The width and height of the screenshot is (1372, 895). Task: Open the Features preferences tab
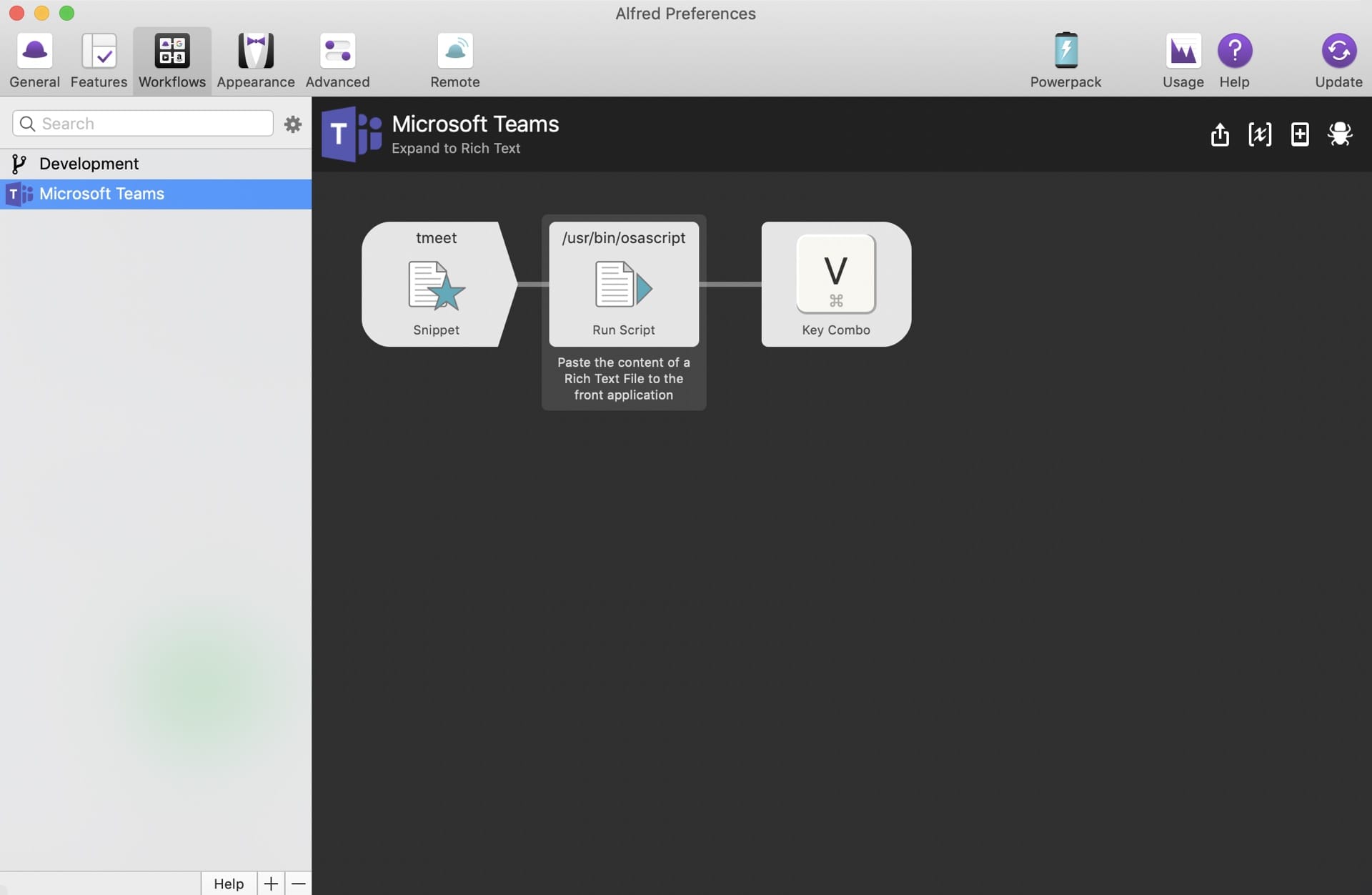point(99,61)
